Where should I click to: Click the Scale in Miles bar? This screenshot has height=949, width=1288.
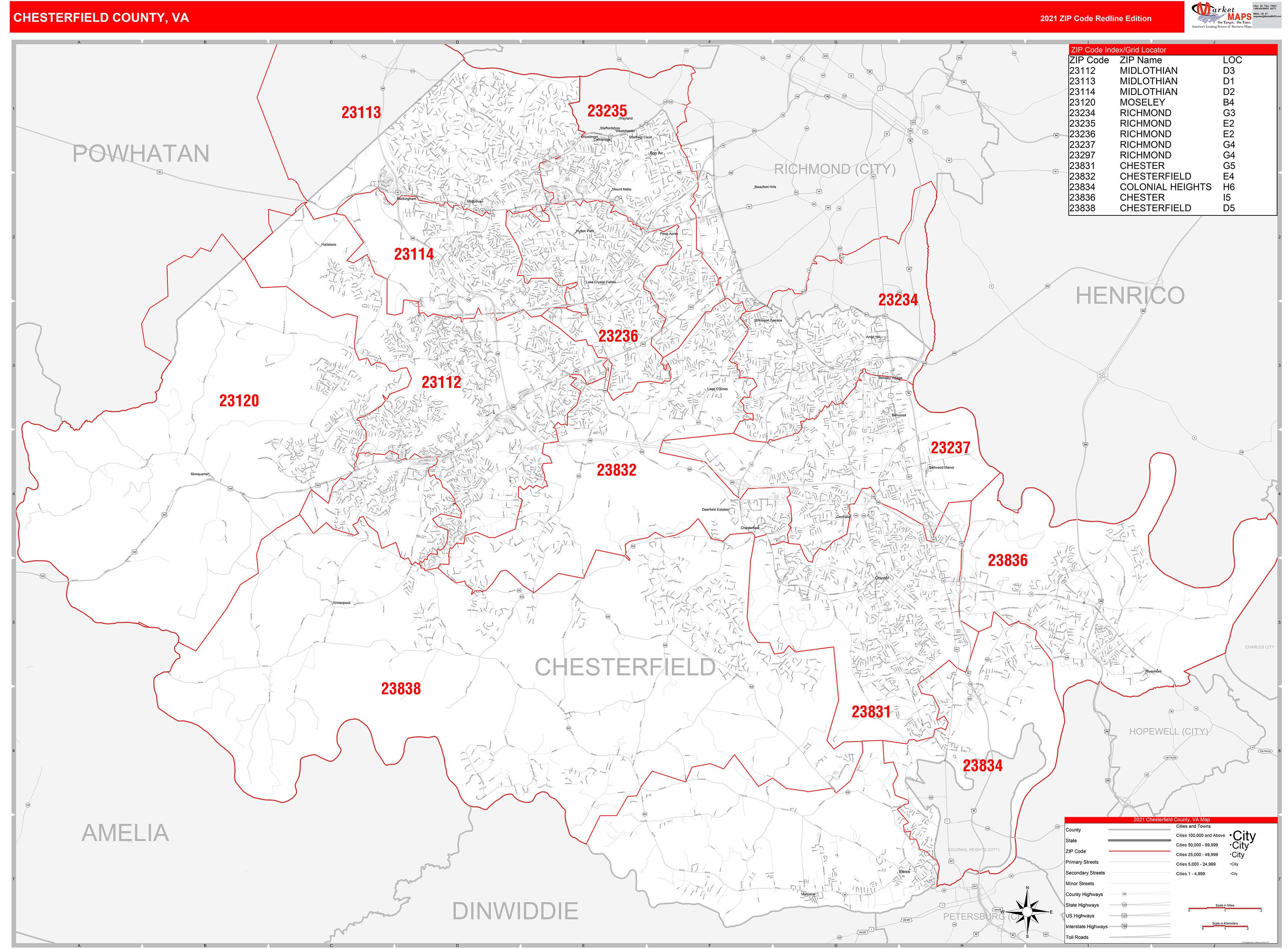(x=1224, y=909)
